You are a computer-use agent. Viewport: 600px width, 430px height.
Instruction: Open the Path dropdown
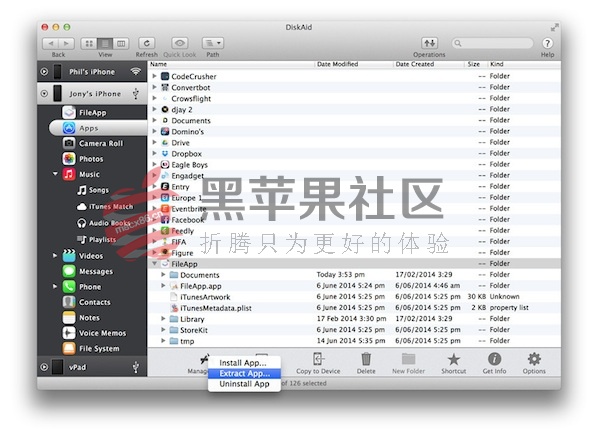click(x=213, y=43)
